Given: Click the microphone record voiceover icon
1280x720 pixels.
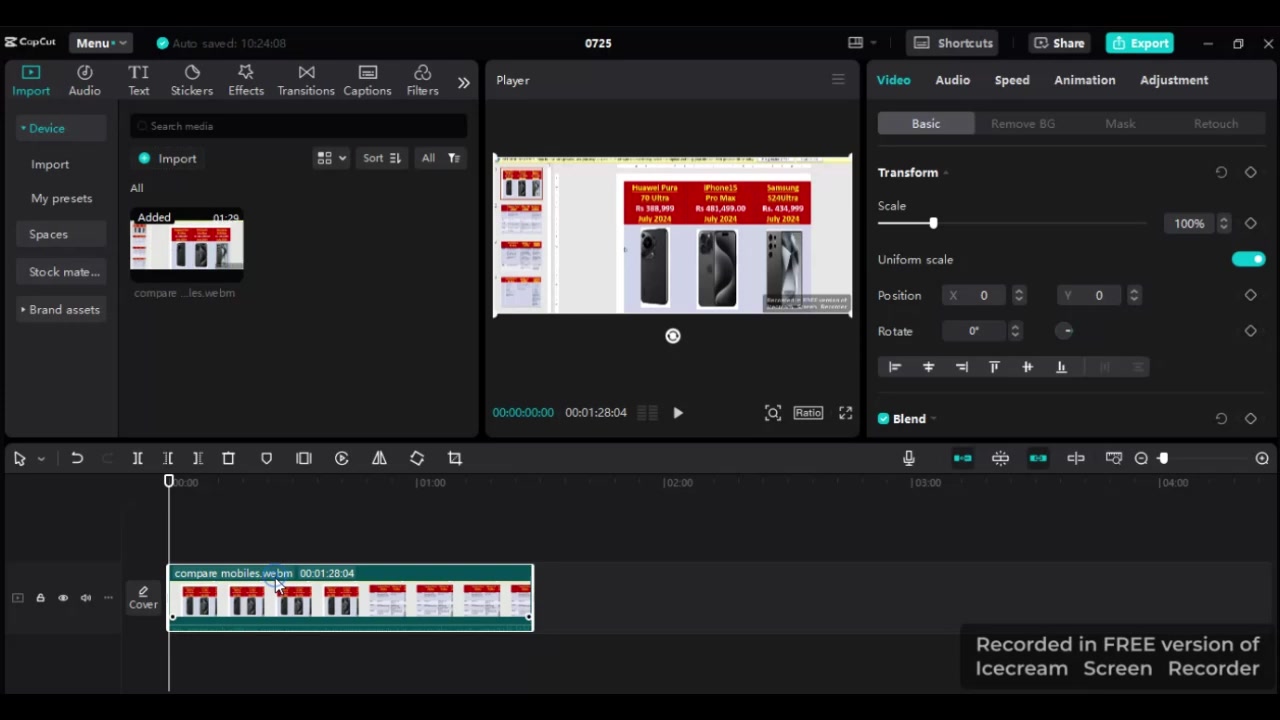Looking at the screenshot, I should click(x=909, y=458).
